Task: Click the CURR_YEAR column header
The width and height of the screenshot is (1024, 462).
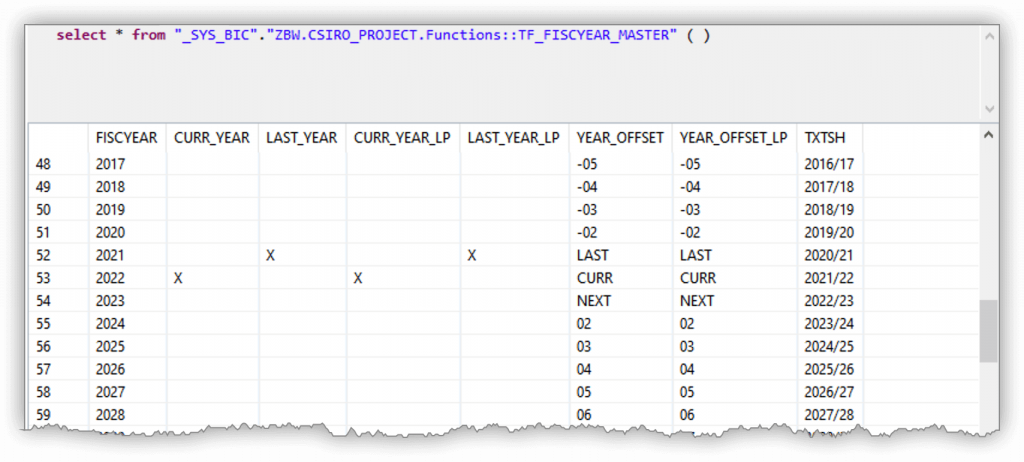Action: click(212, 138)
